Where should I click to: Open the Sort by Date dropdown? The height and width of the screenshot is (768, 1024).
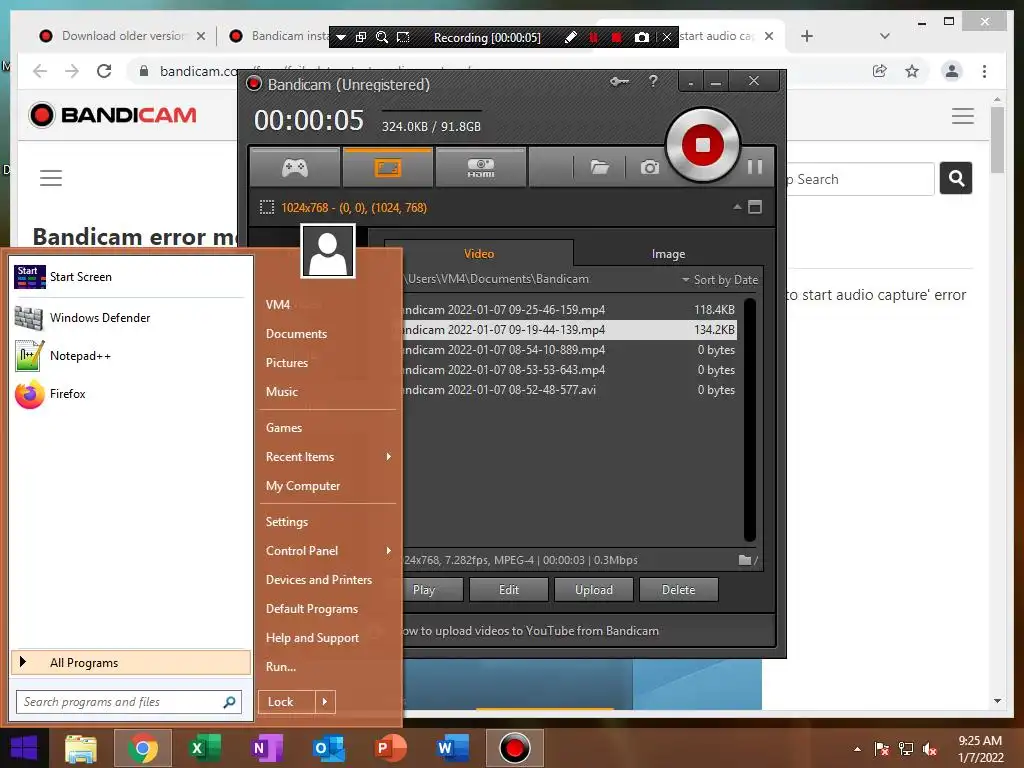point(720,280)
